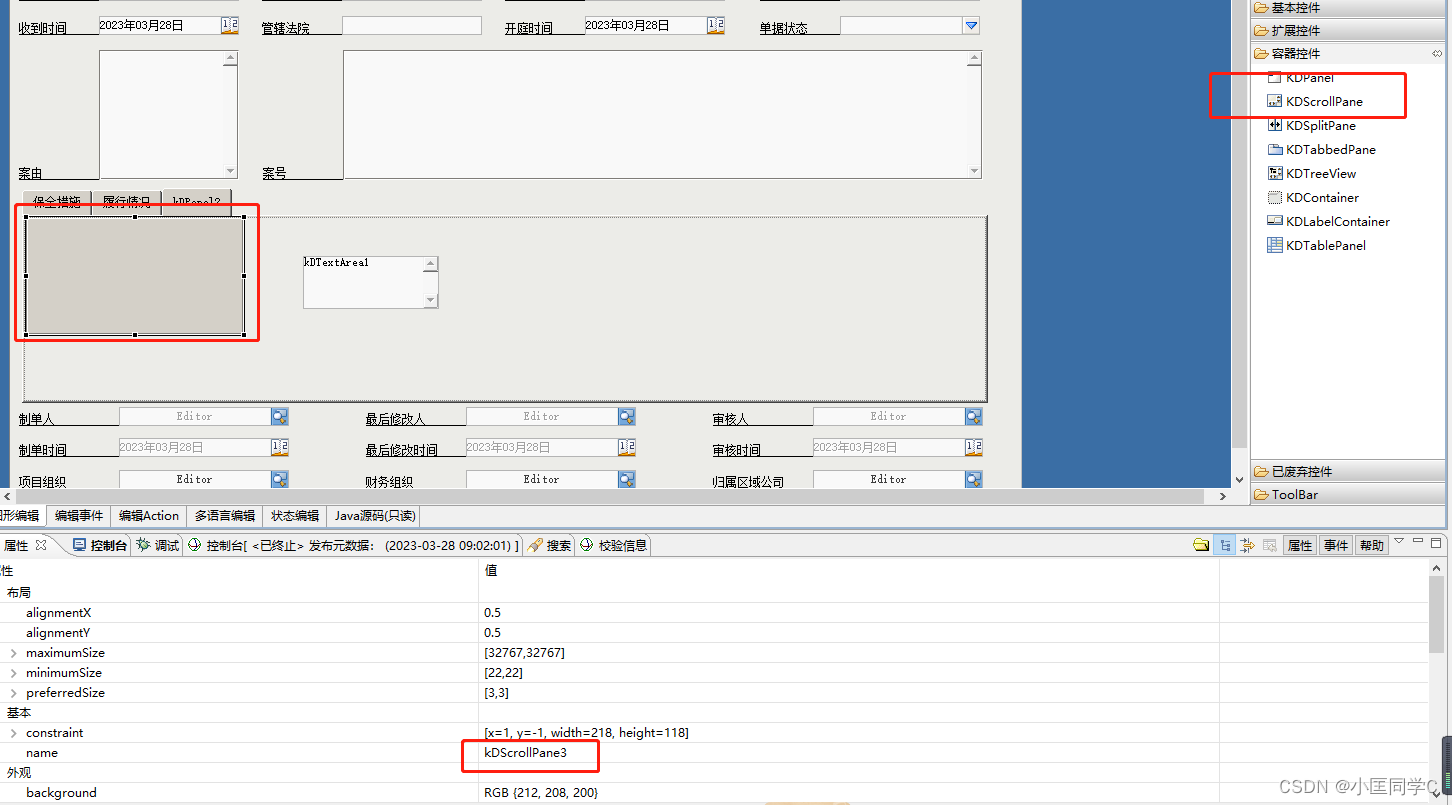Screen dimensions: 1452x805
Task: Expand the ToolBar palette group
Action: pyautogui.click(x=1348, y=494)
